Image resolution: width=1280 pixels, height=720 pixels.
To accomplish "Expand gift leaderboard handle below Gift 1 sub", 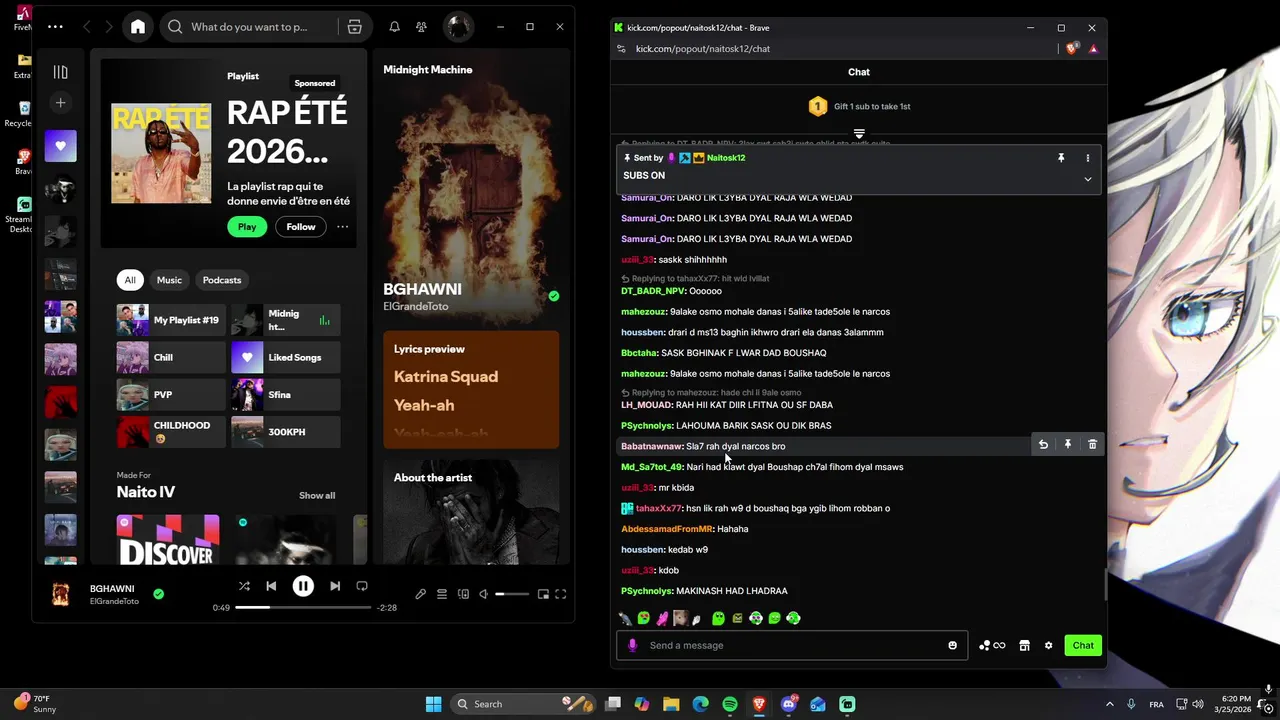I will coord(859,133).
